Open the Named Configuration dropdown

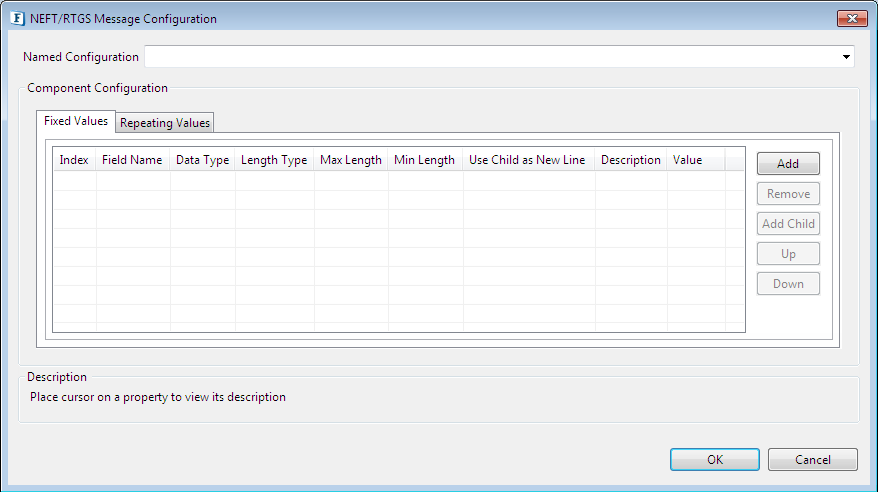click(846, 57)
